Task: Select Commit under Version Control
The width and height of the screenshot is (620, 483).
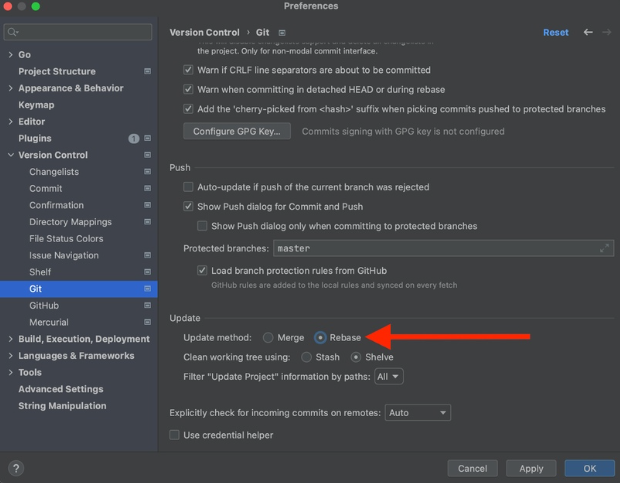Action: (45, 188)
